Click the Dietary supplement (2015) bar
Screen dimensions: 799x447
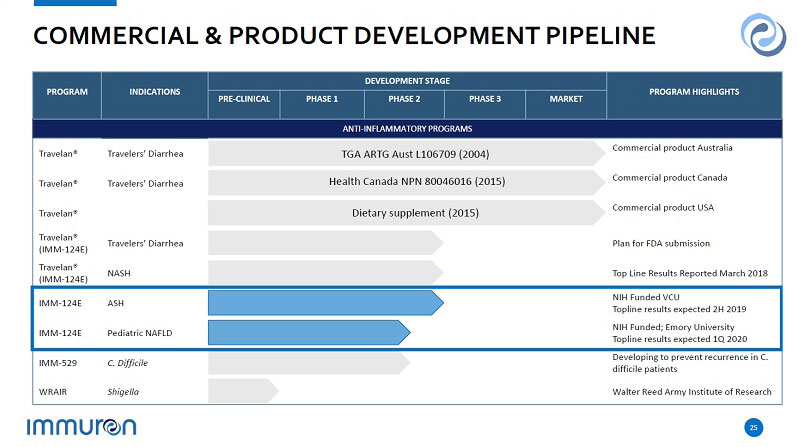pos(406,213)
